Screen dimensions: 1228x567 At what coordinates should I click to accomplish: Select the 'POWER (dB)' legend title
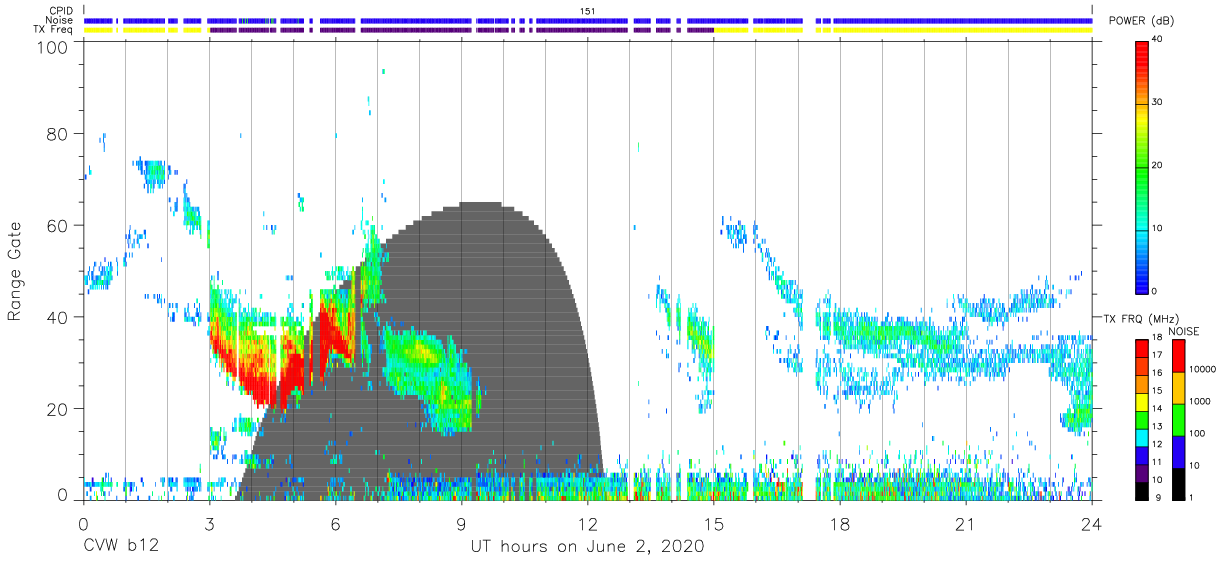pos(1142,21)
